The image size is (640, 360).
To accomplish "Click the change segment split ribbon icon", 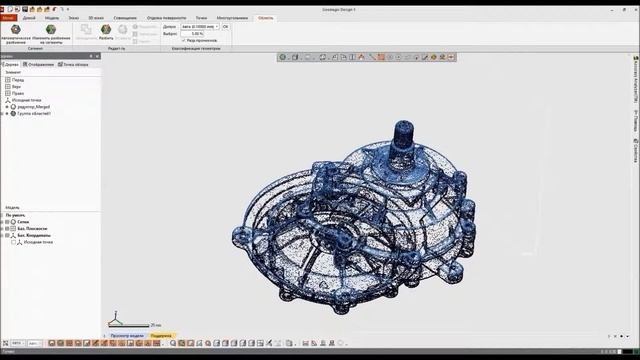I will [51, 29].
